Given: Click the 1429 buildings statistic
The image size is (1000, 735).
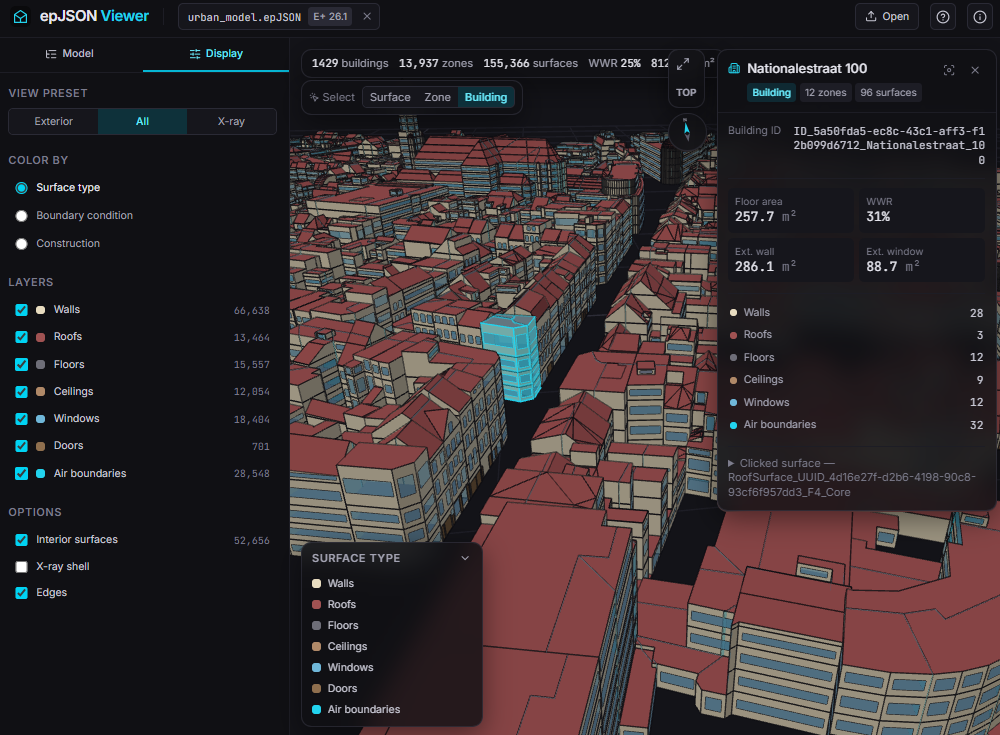Looking at the screenshot, I should pyautogui.click(x=349, y=63).
